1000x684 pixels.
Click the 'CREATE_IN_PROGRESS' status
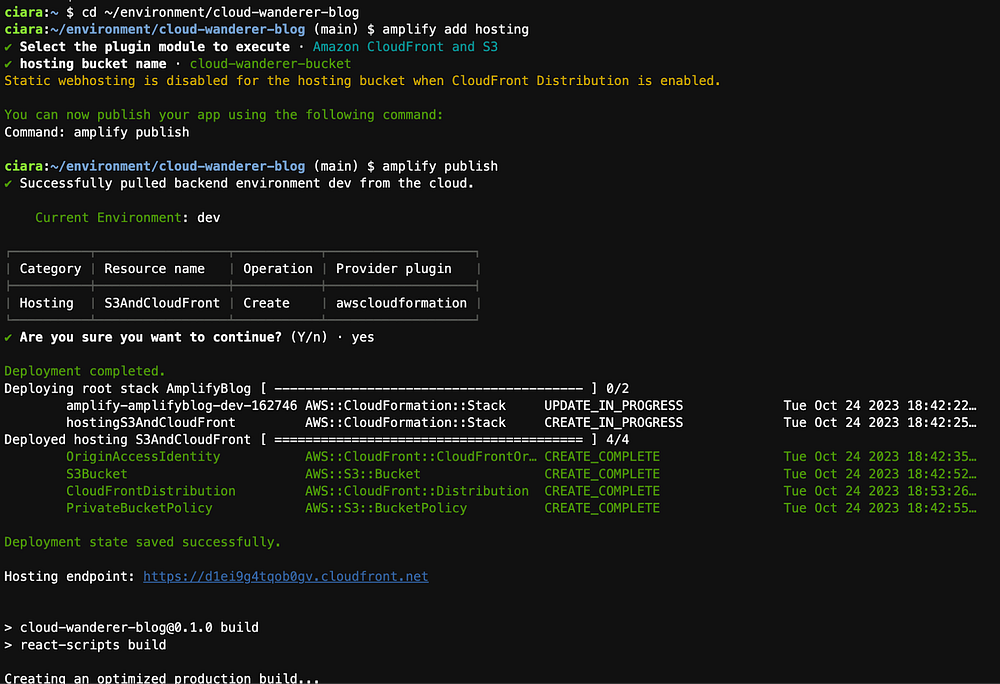614,422
